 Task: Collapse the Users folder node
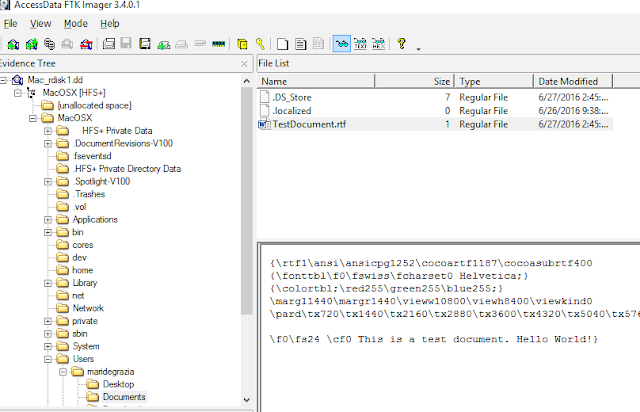48,359
